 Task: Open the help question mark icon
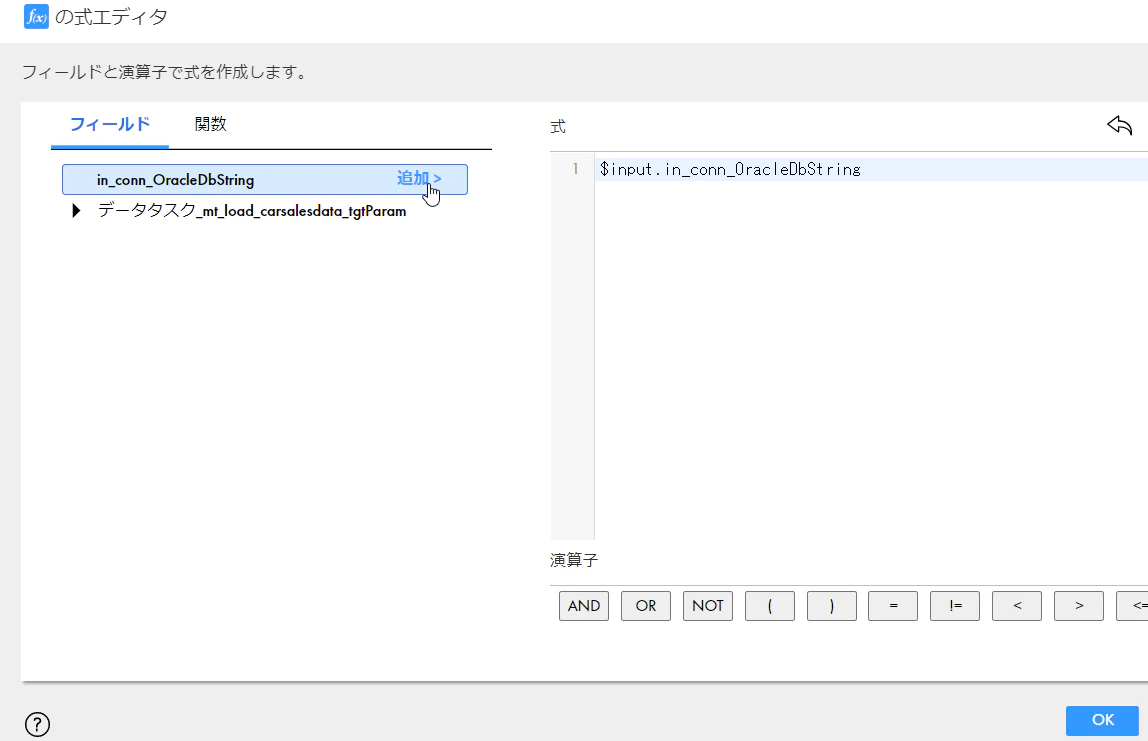tap(37, 724)
